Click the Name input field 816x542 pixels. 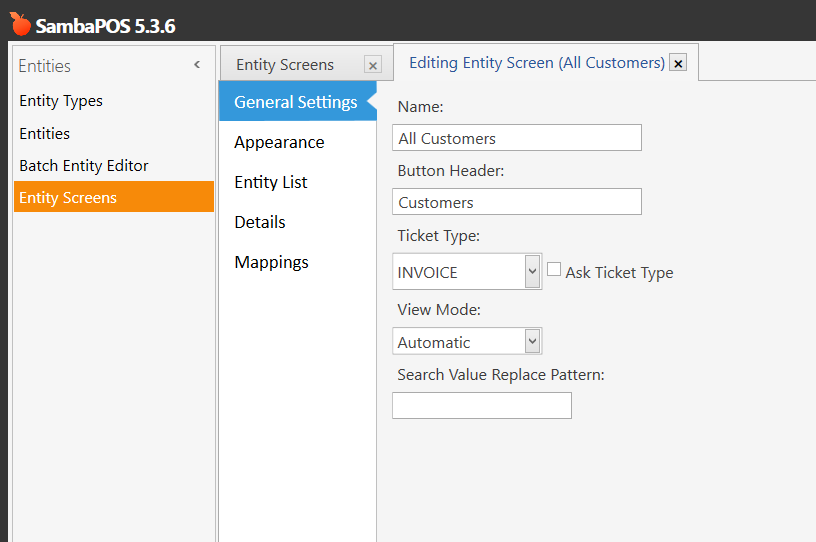click(517, 138)
